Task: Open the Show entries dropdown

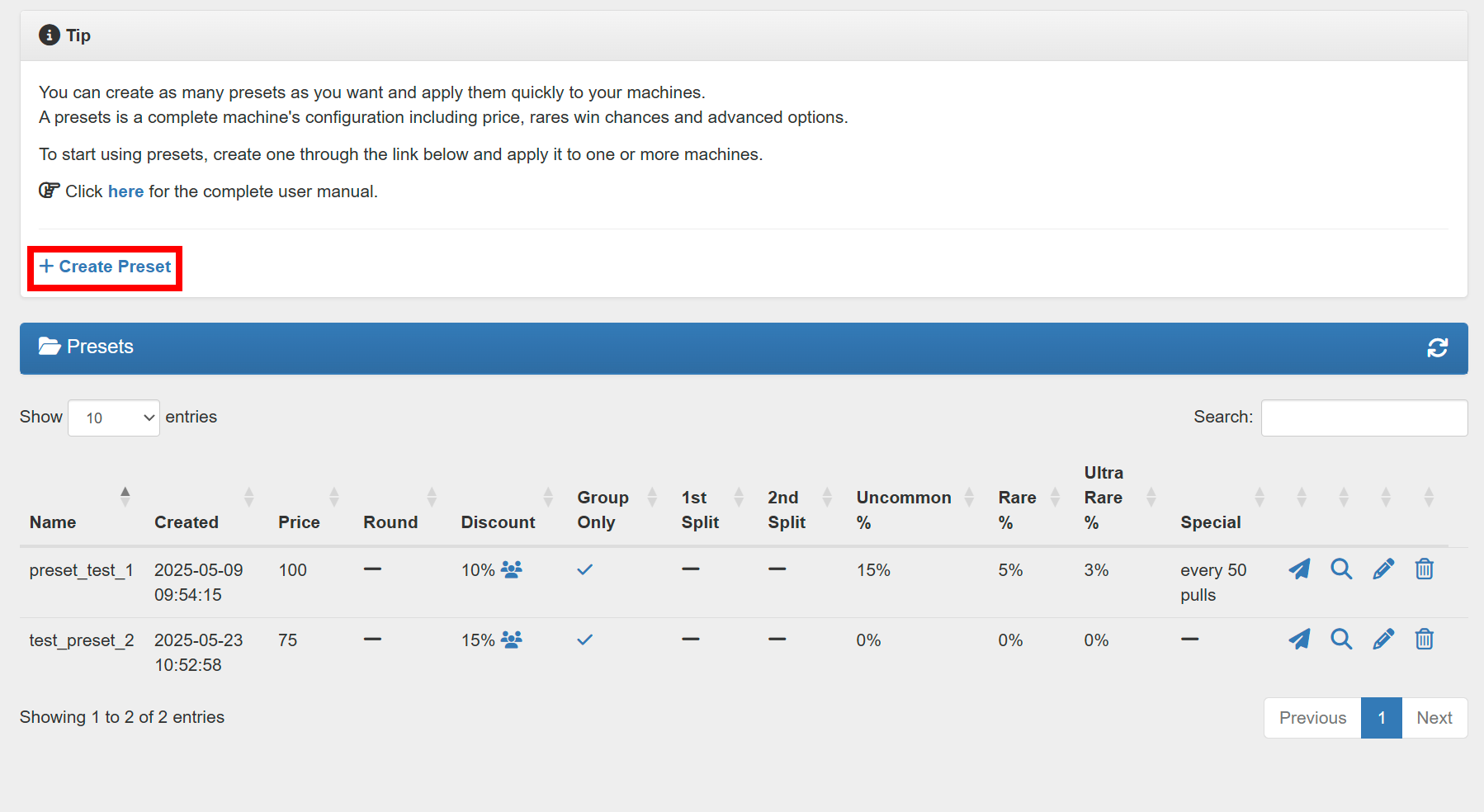Action: (114, 418)
